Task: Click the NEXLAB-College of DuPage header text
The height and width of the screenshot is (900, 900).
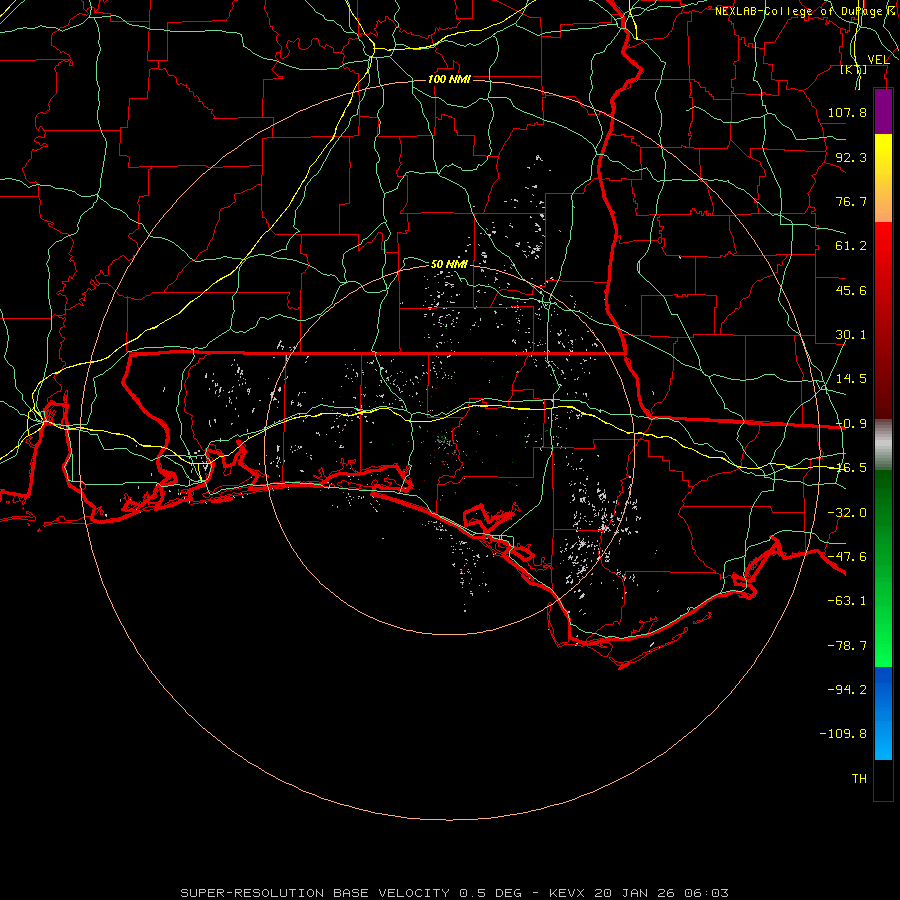Action: pos(798,11)
